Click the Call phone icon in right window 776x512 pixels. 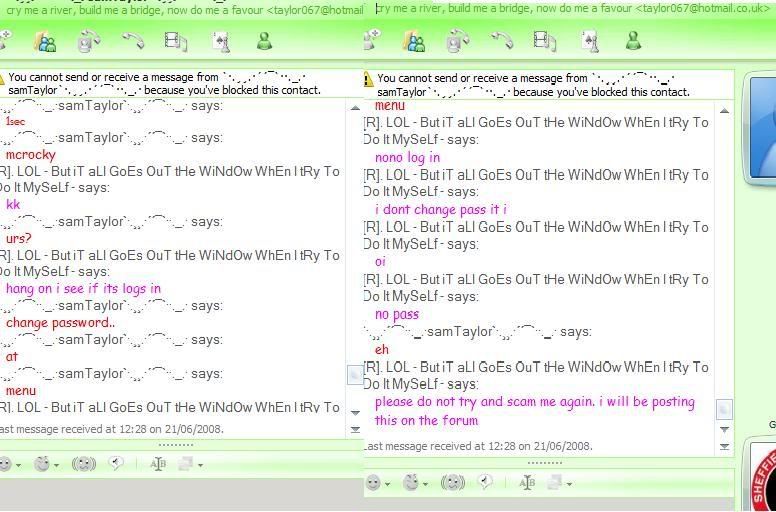[501, 42]
